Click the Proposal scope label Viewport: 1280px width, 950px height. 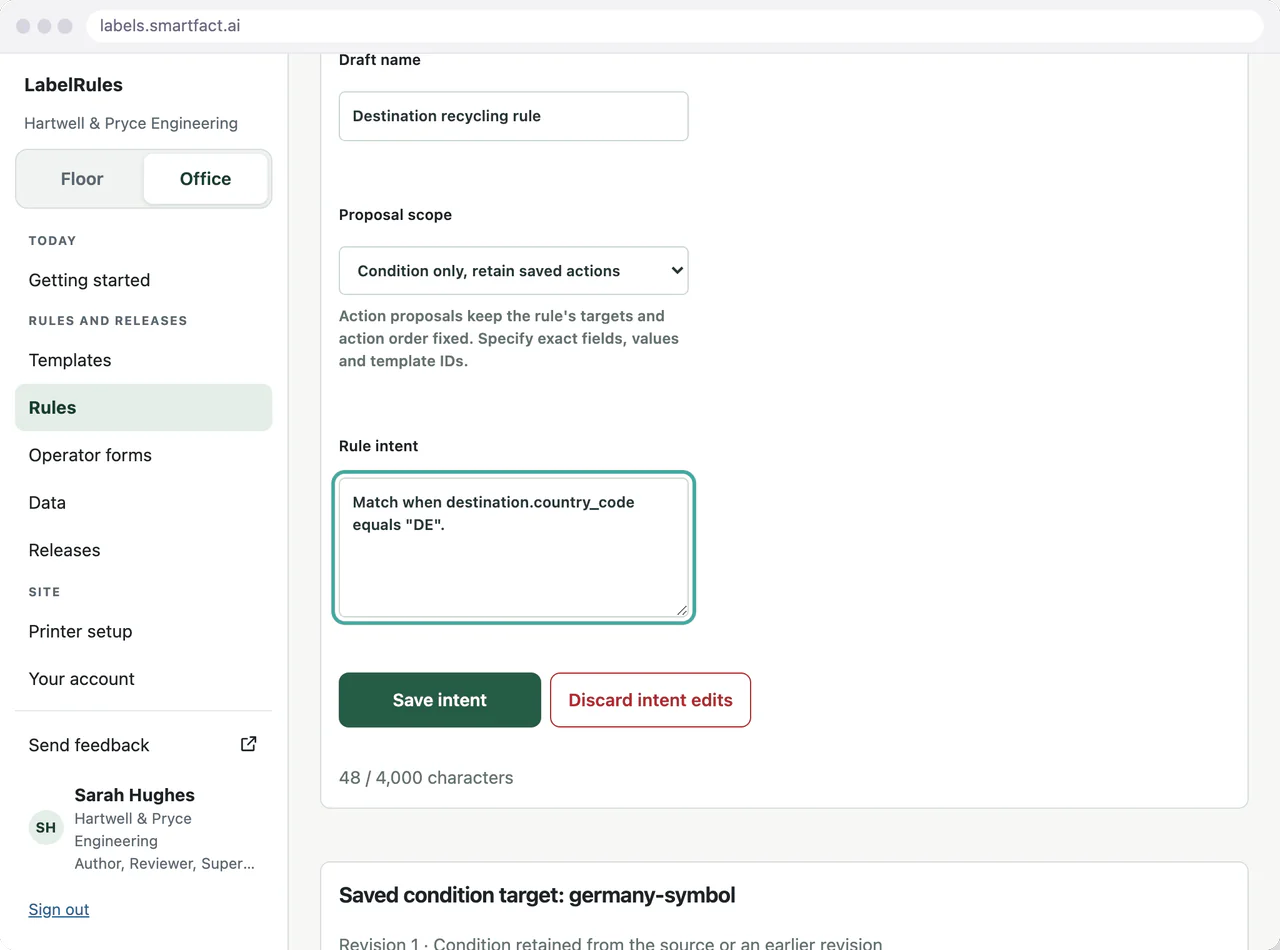tap(395, 215)
